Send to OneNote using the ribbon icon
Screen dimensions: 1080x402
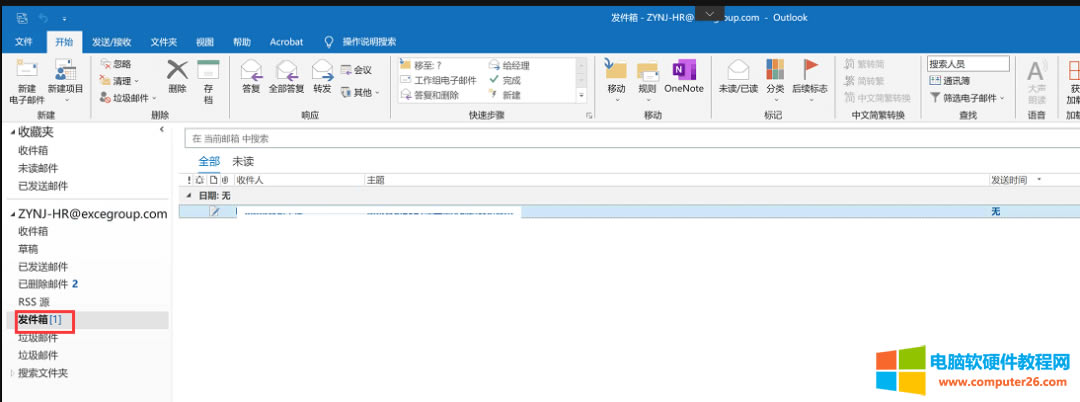(684, 75)
